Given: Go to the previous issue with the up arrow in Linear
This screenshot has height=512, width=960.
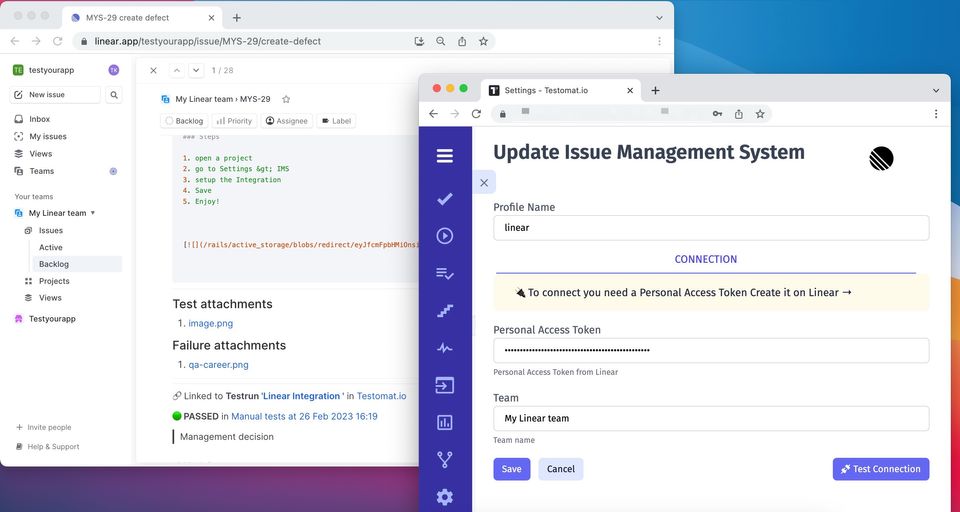Looking at the screenshot, I should coord(177,70).
